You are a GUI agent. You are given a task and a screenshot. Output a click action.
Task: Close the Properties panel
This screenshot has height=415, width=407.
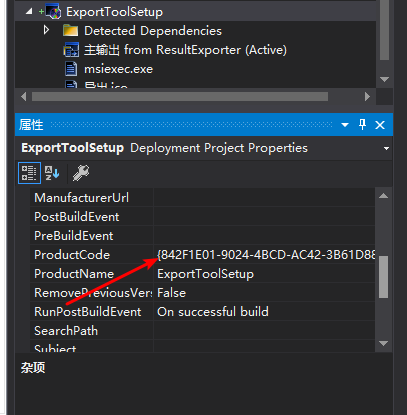tap(380, 125)
